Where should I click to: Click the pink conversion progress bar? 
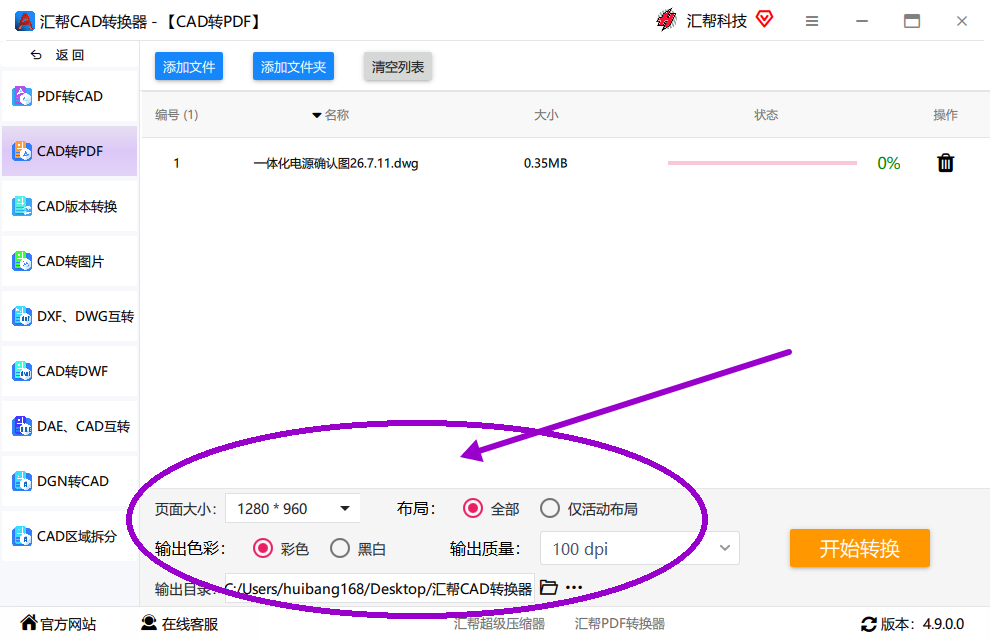pos(762,163)
